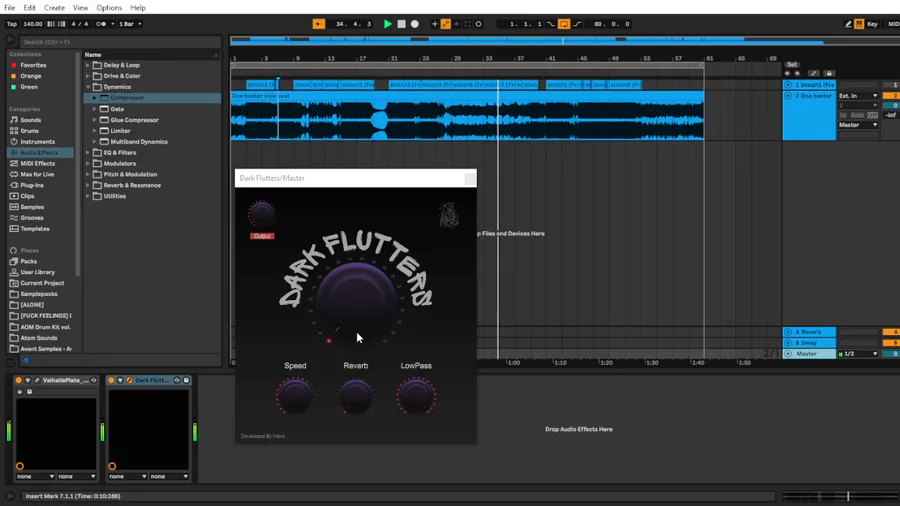Open the Edit menu
Screen dimensions: 900x506
coord(29,7)
